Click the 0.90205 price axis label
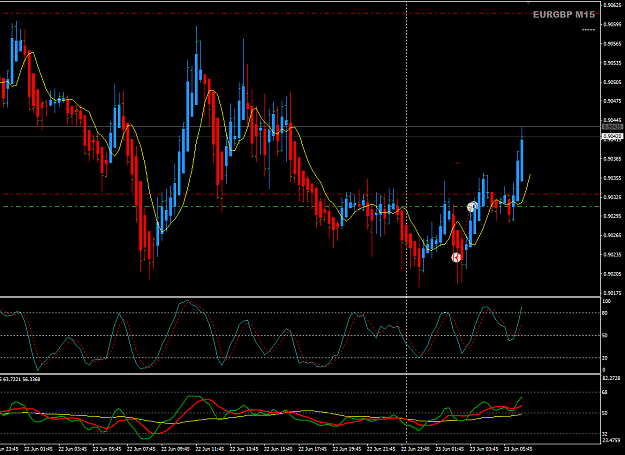Viewport: 625px width, 455px height. pos(613,273)
